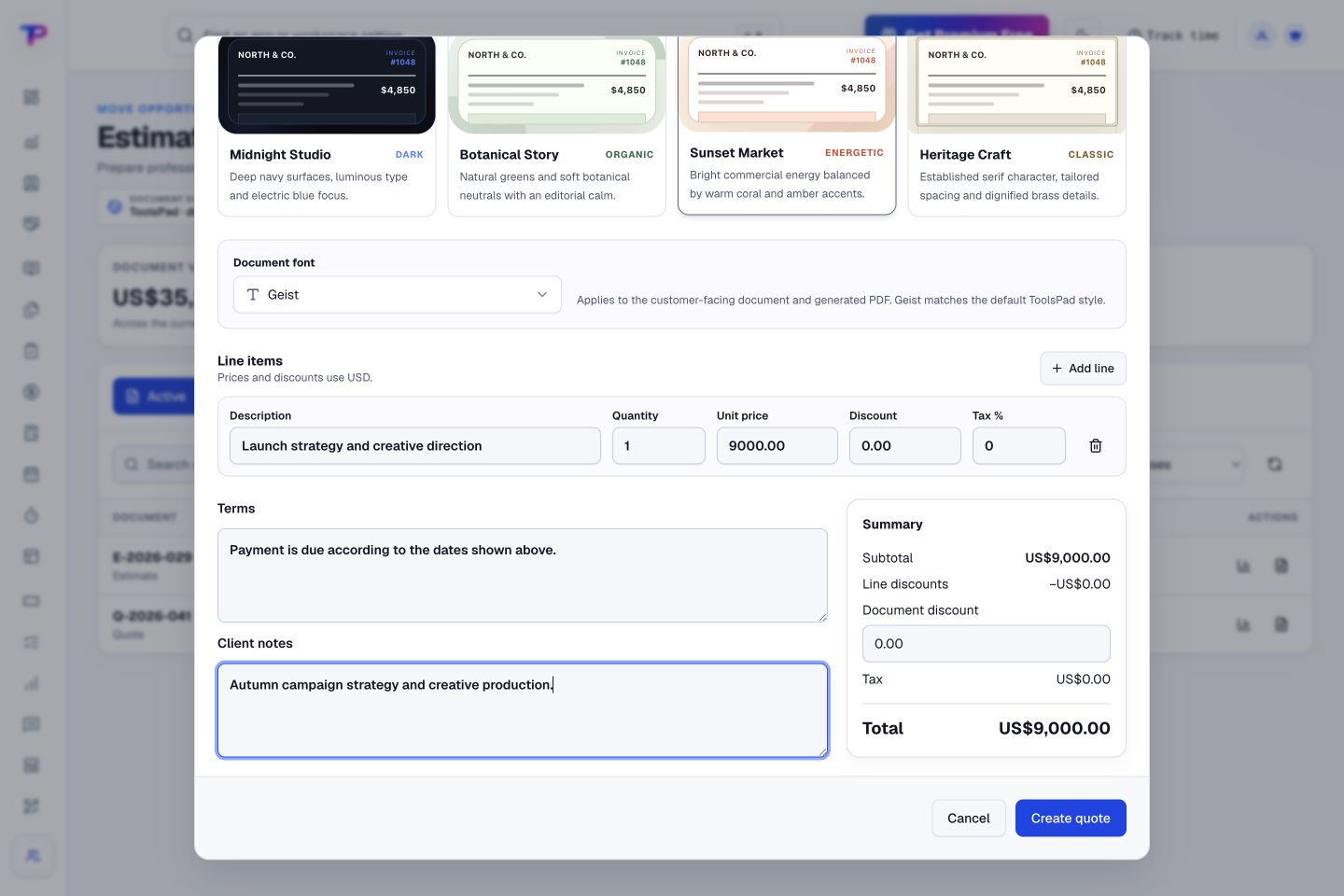This screenshot has width=1344, height=896.
Task: Open the Document font dropdown showing Geist
Action: tap(398, 295)
